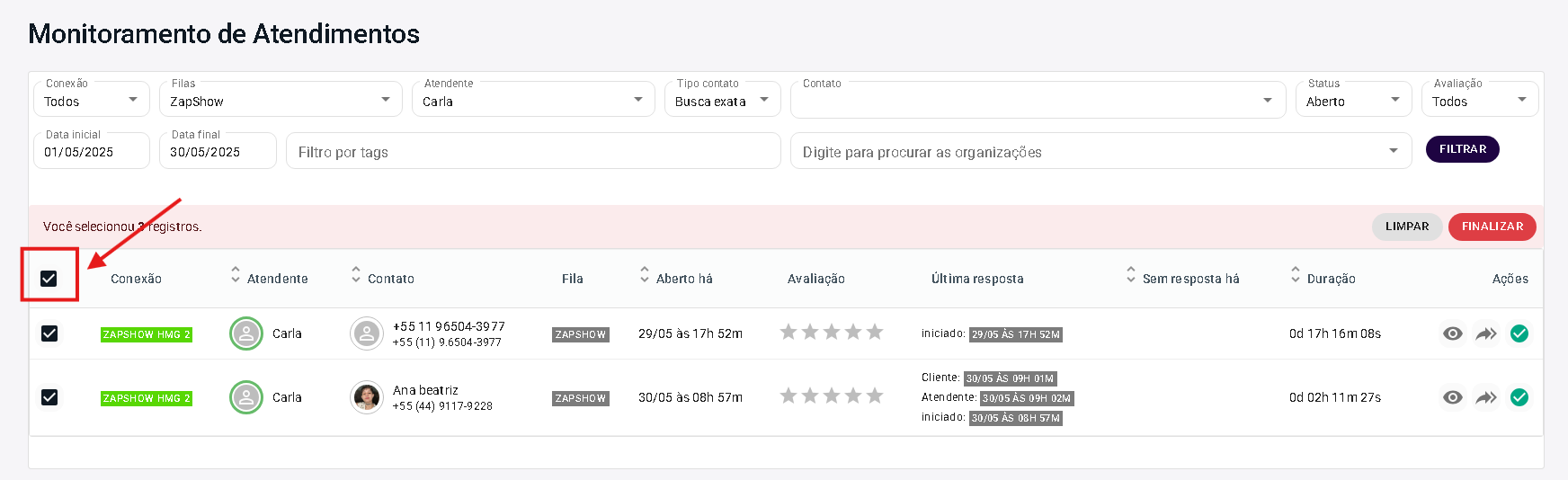View the Ana beatriz attendance with eye icon
The width and height of the screenshot is (1568, 480).
(x=1452, y=397)
